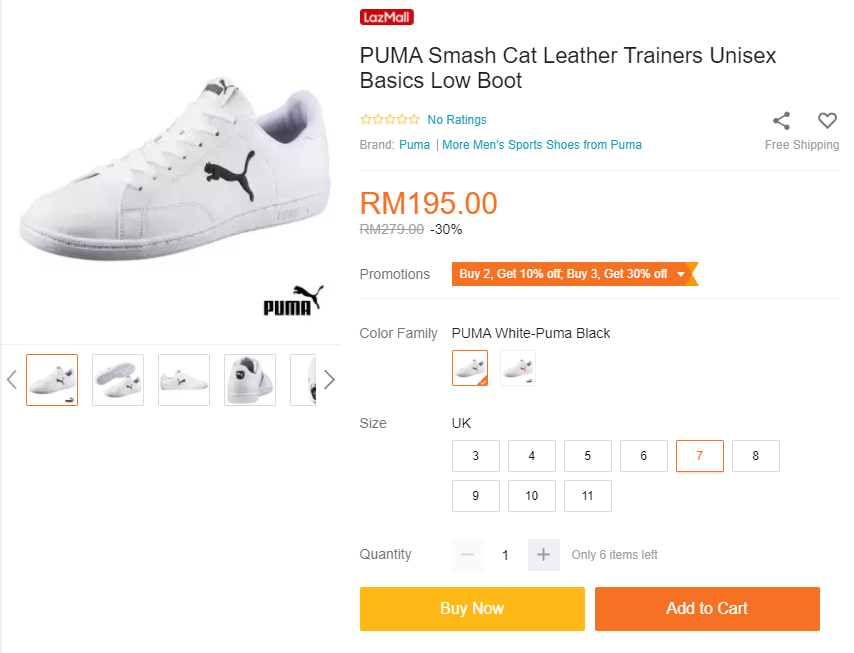Open the Puma brand link
The image size is (854, 653).
tap(414, 145)
